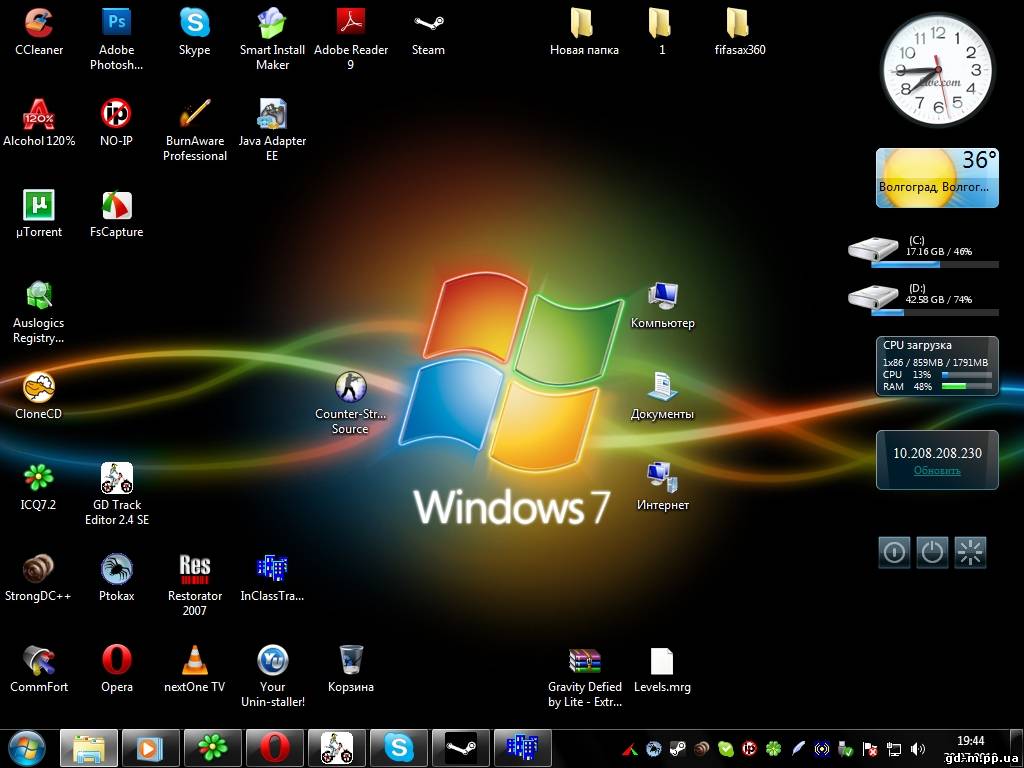Click the (C:) drive gadget entry
The height and width of the screenshot is (768, 1024).
tap(923, 251)
